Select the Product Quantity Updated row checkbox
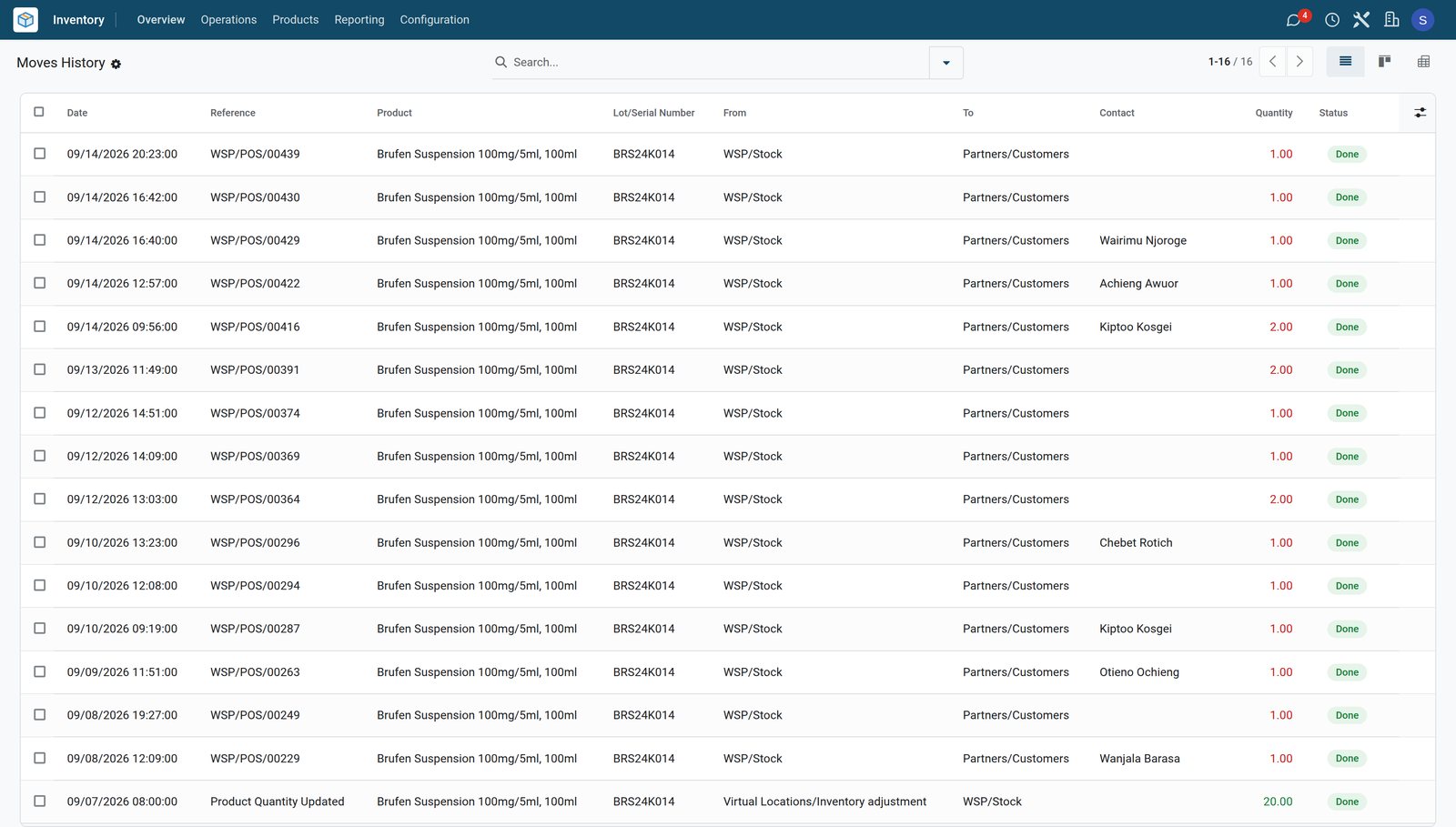This screenshot has width=1456, height=827. click(39, 801)
